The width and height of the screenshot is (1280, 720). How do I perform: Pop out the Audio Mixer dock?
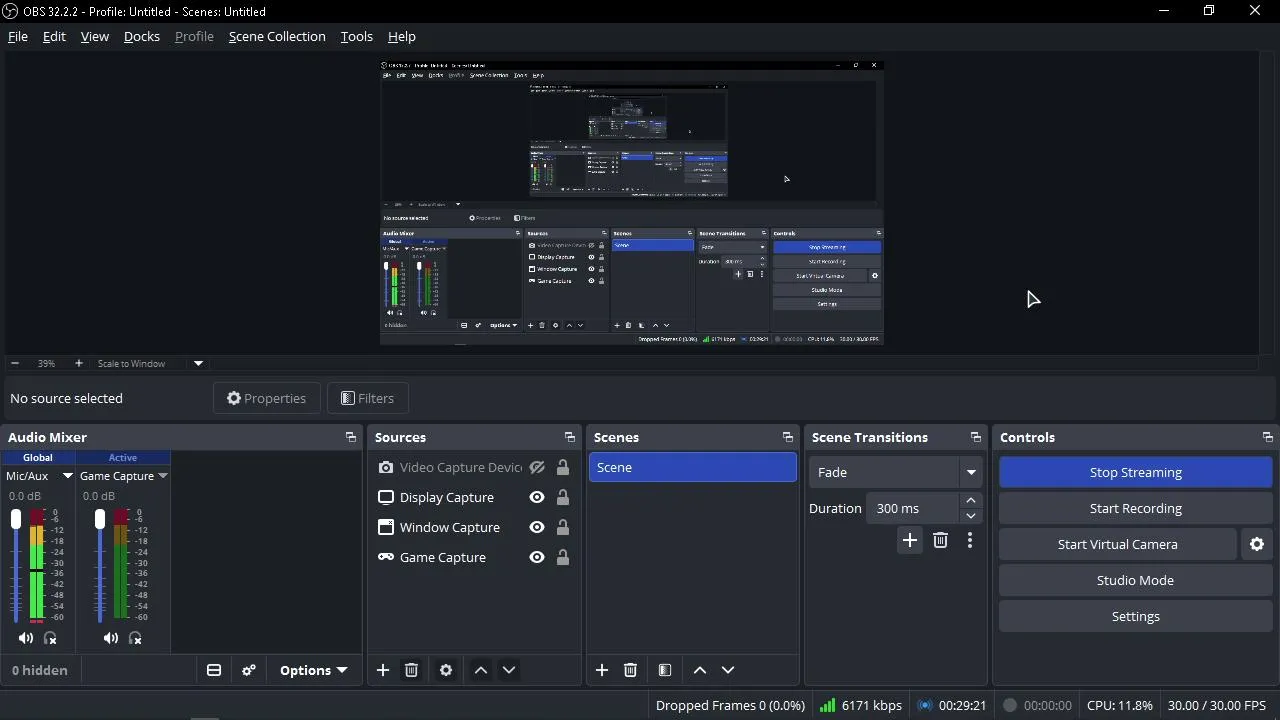(350, 437)
